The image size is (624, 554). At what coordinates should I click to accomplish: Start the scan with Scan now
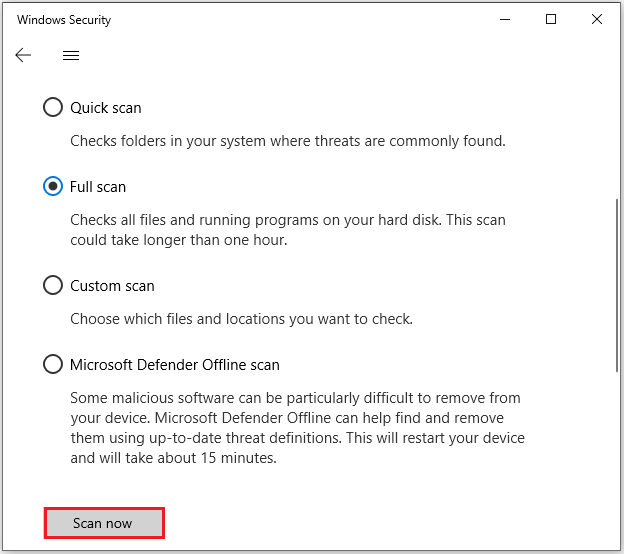tap(103, 523)
